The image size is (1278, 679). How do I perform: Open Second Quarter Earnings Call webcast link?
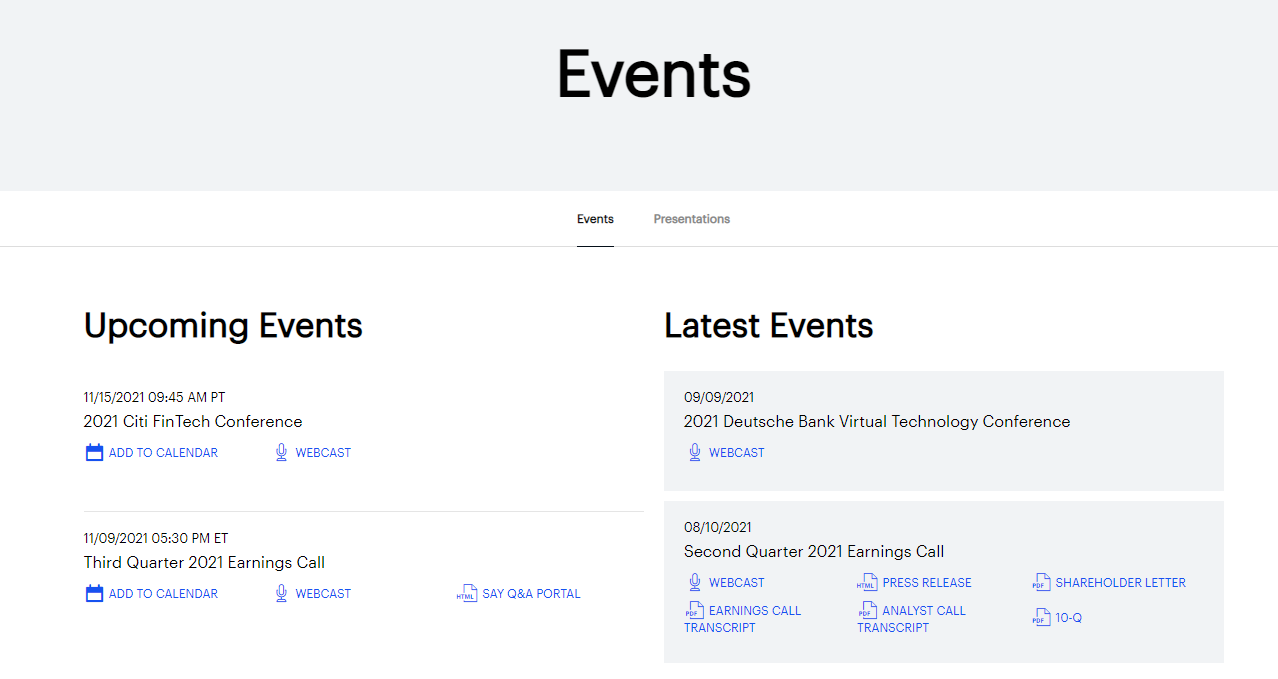[726, 583]
